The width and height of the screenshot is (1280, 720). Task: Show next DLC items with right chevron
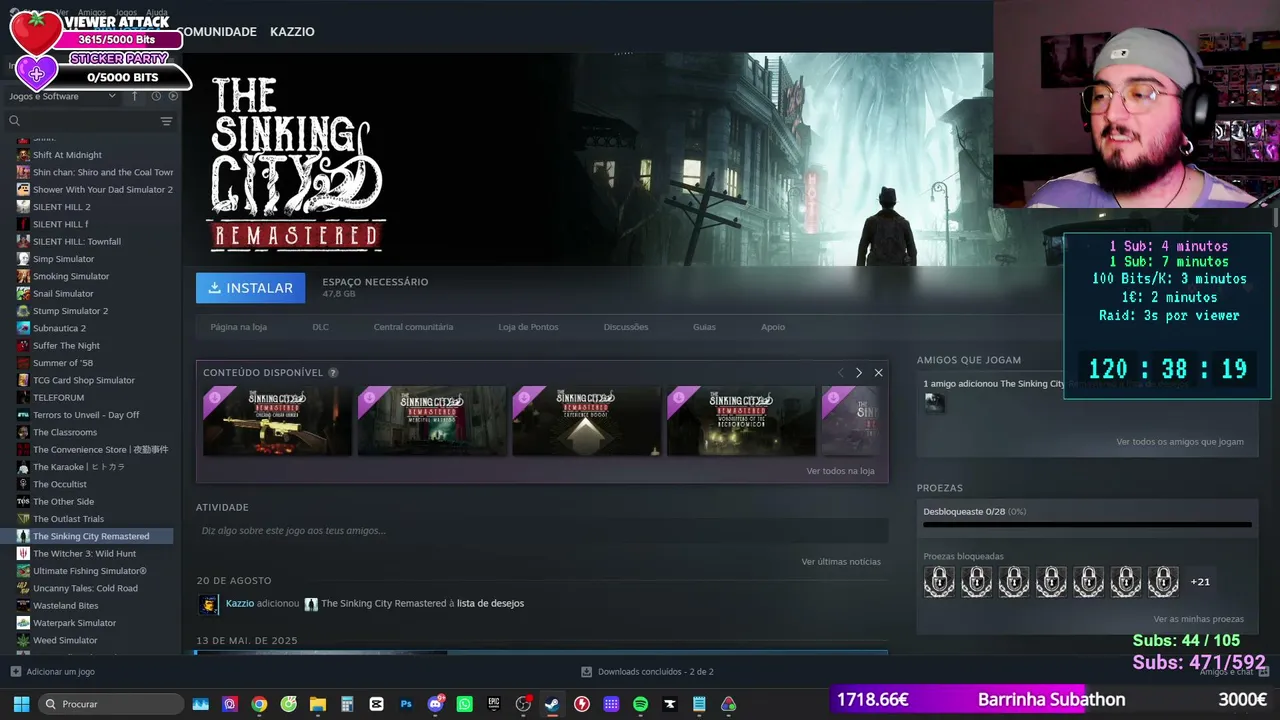coord(858,373)
